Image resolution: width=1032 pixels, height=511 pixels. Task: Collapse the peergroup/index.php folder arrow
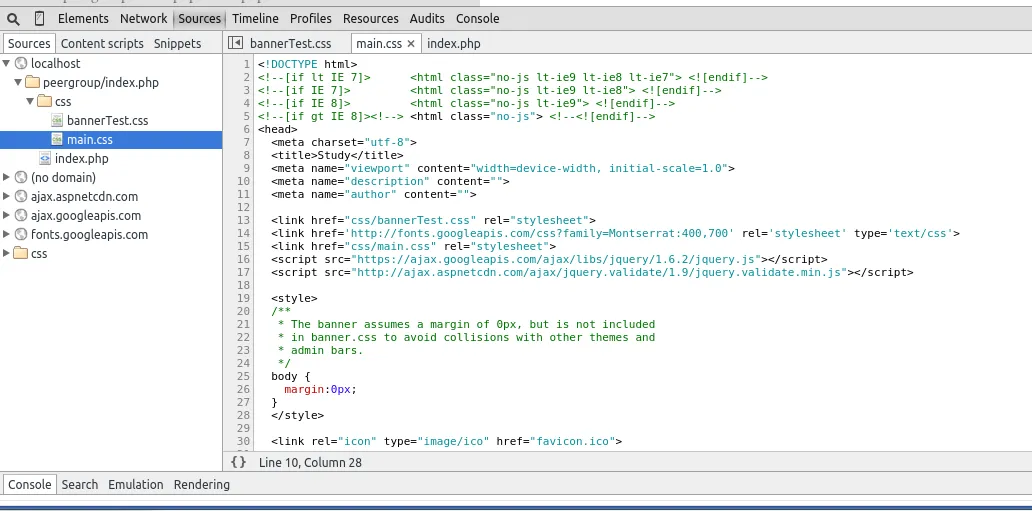[18, 82]
